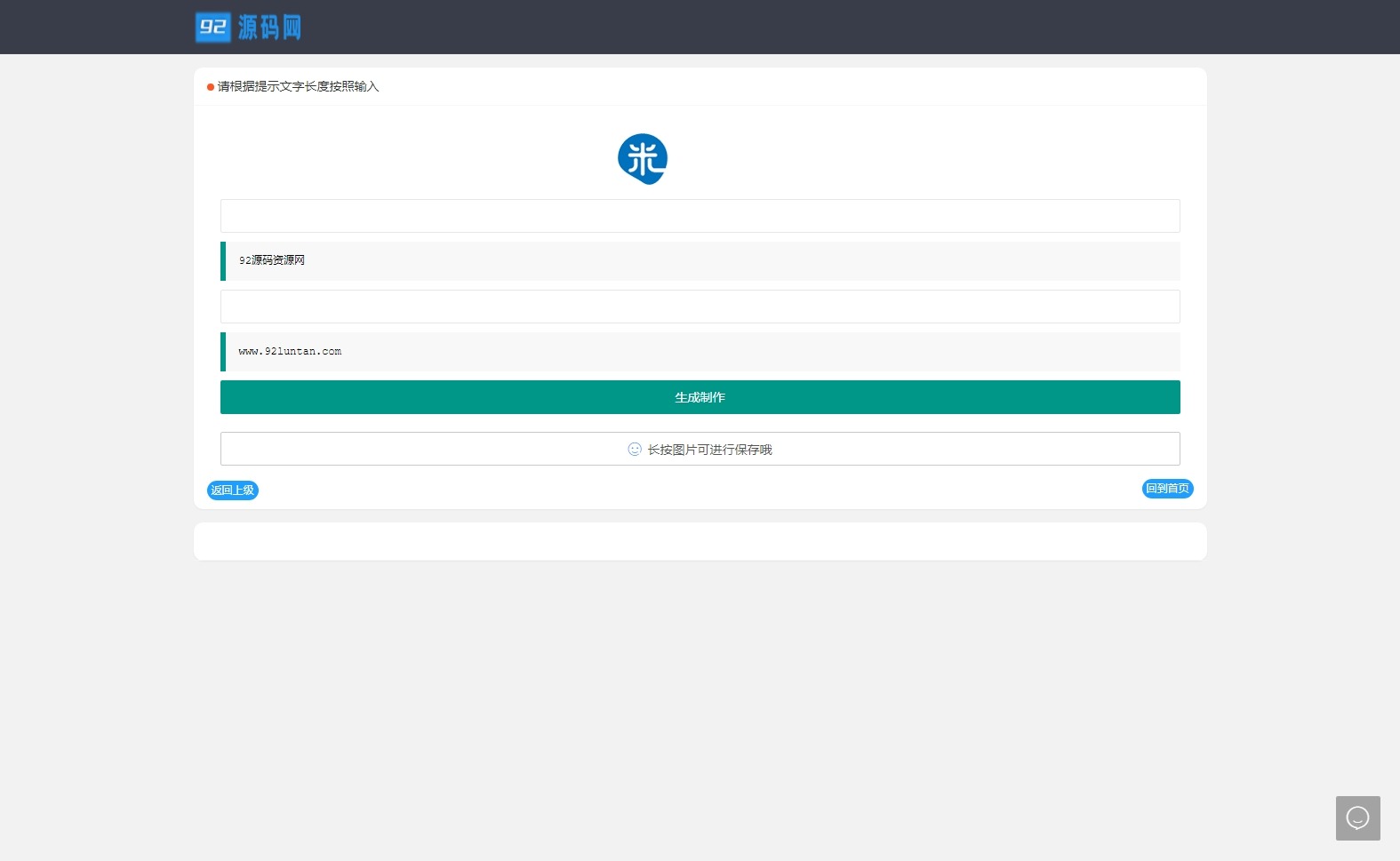
Task: Click the red bullet before the instruction text
Action: pos(211,87)
